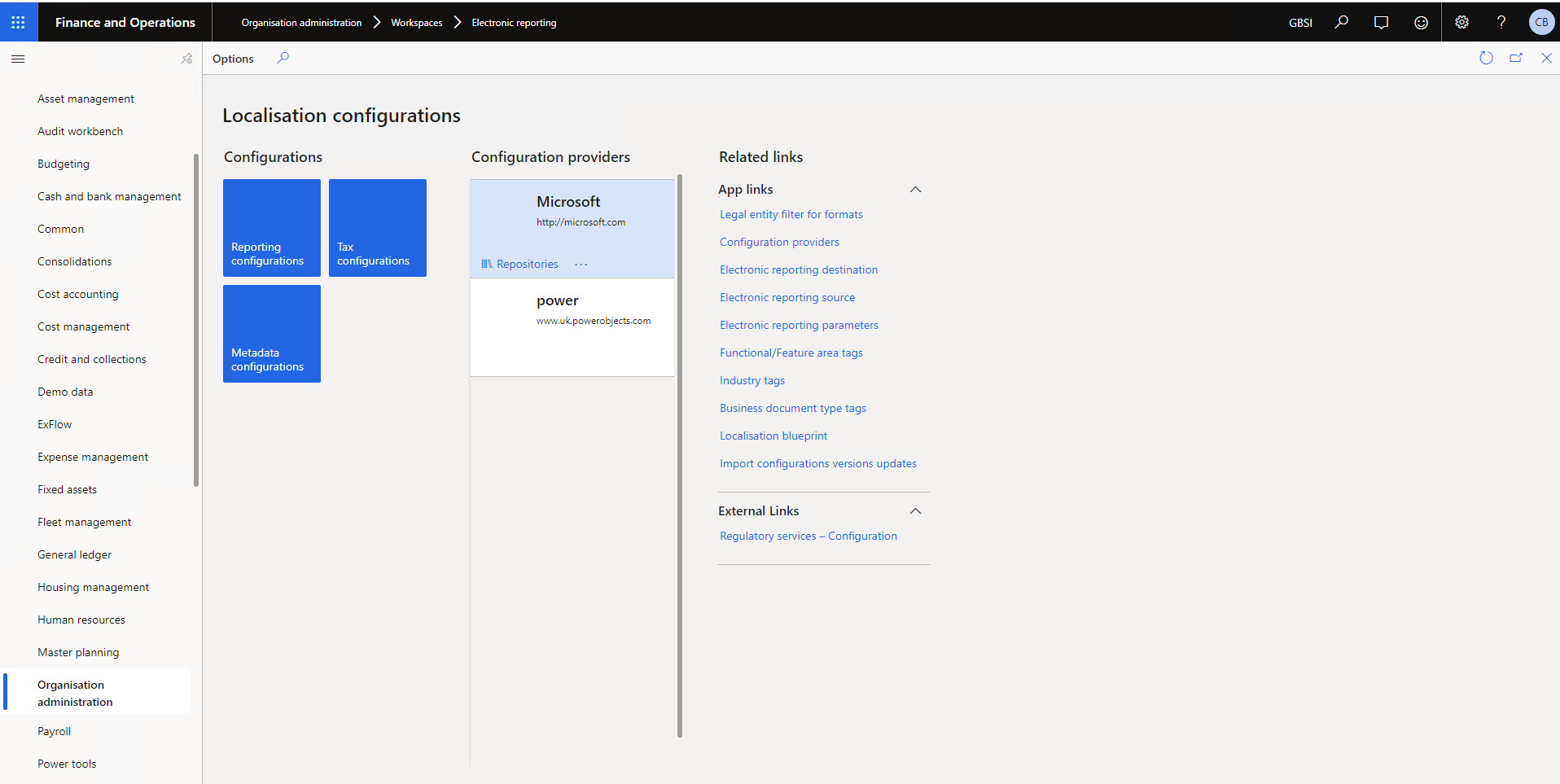
Task: Select Fixed assets module
Action: (67, 489)
